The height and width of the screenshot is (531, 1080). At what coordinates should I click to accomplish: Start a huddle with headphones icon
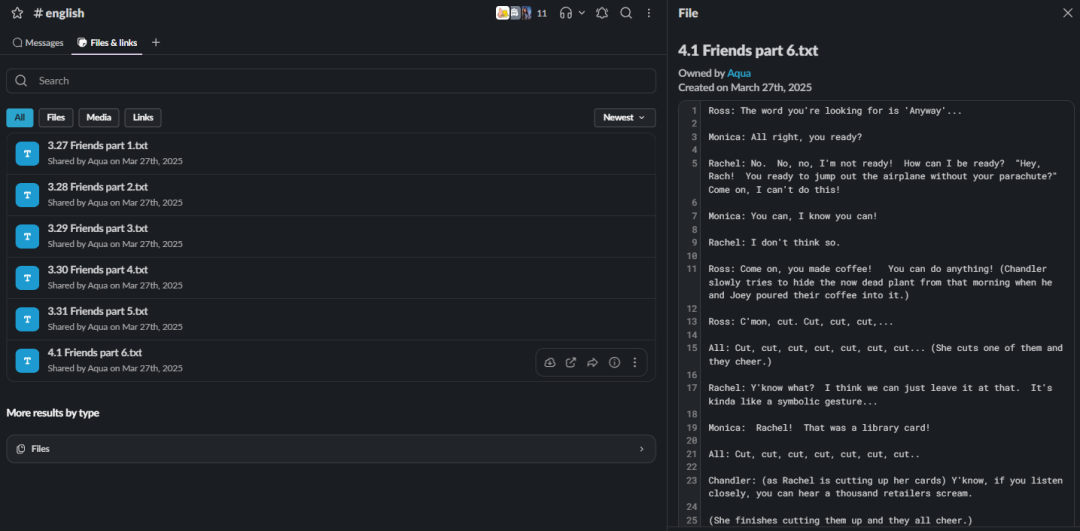tap(565, 13)
